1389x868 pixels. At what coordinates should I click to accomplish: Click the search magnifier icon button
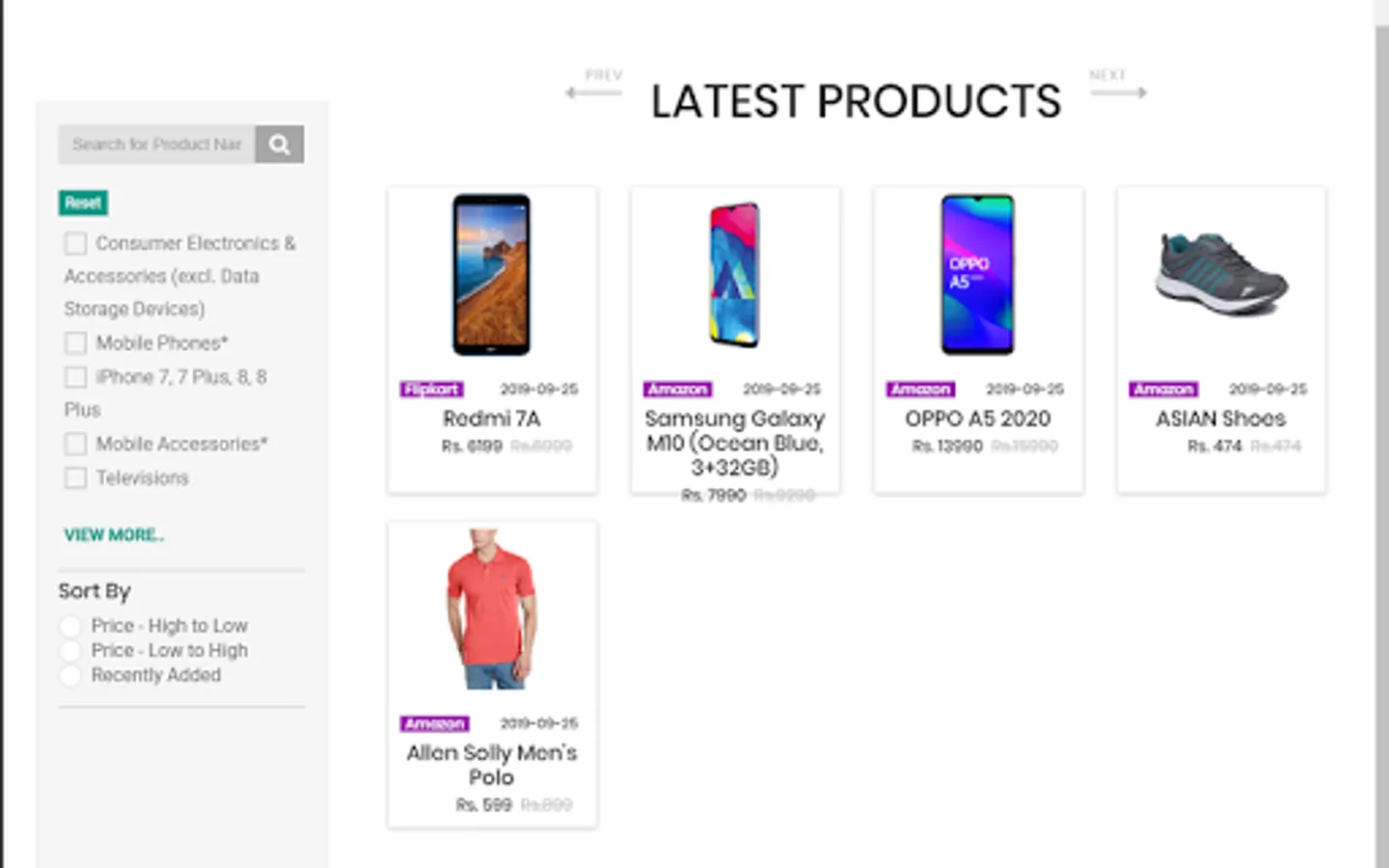click(x=280, y=145)
